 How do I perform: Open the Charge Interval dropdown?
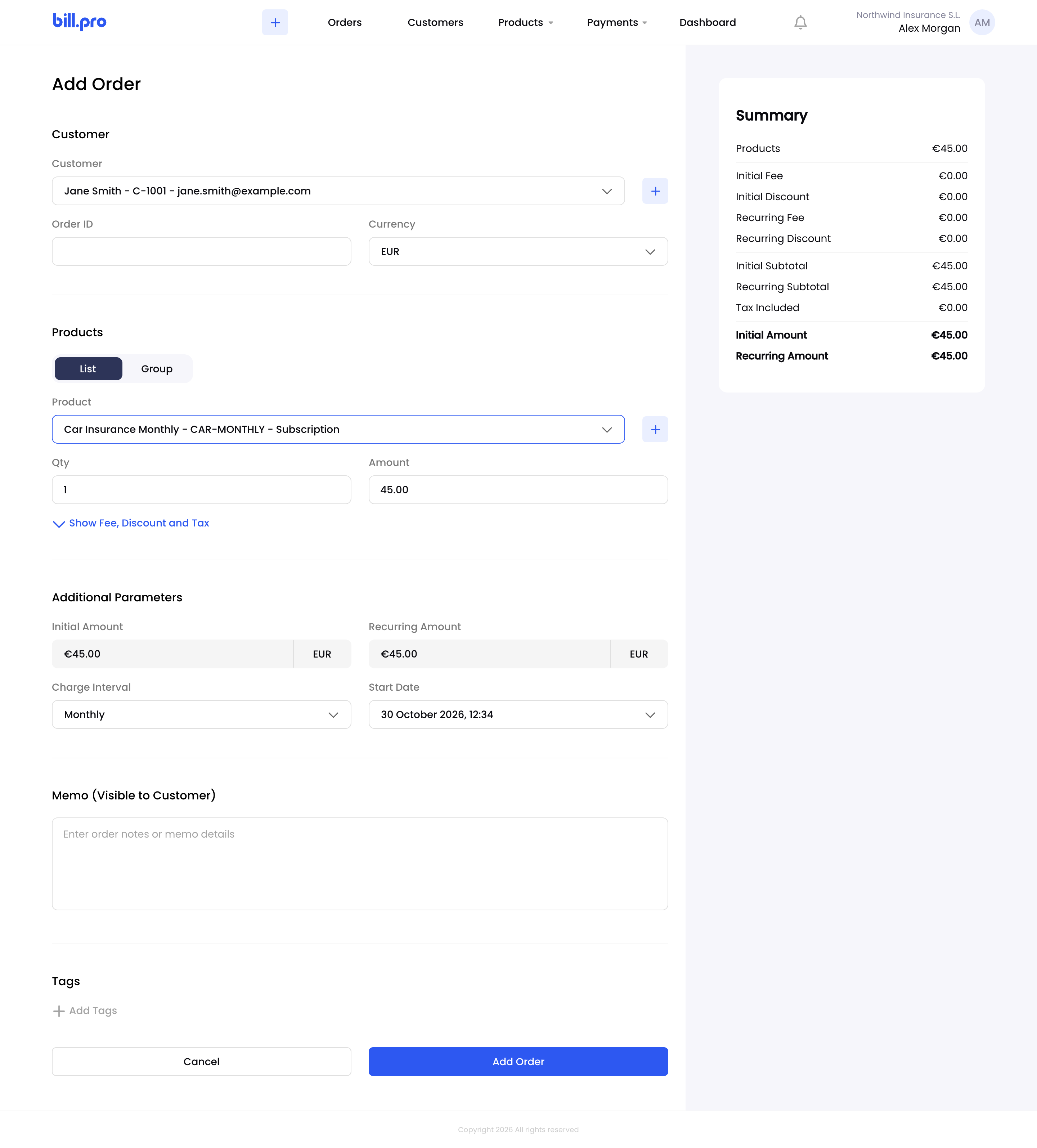pyautogui.click(x=202, y=714)
